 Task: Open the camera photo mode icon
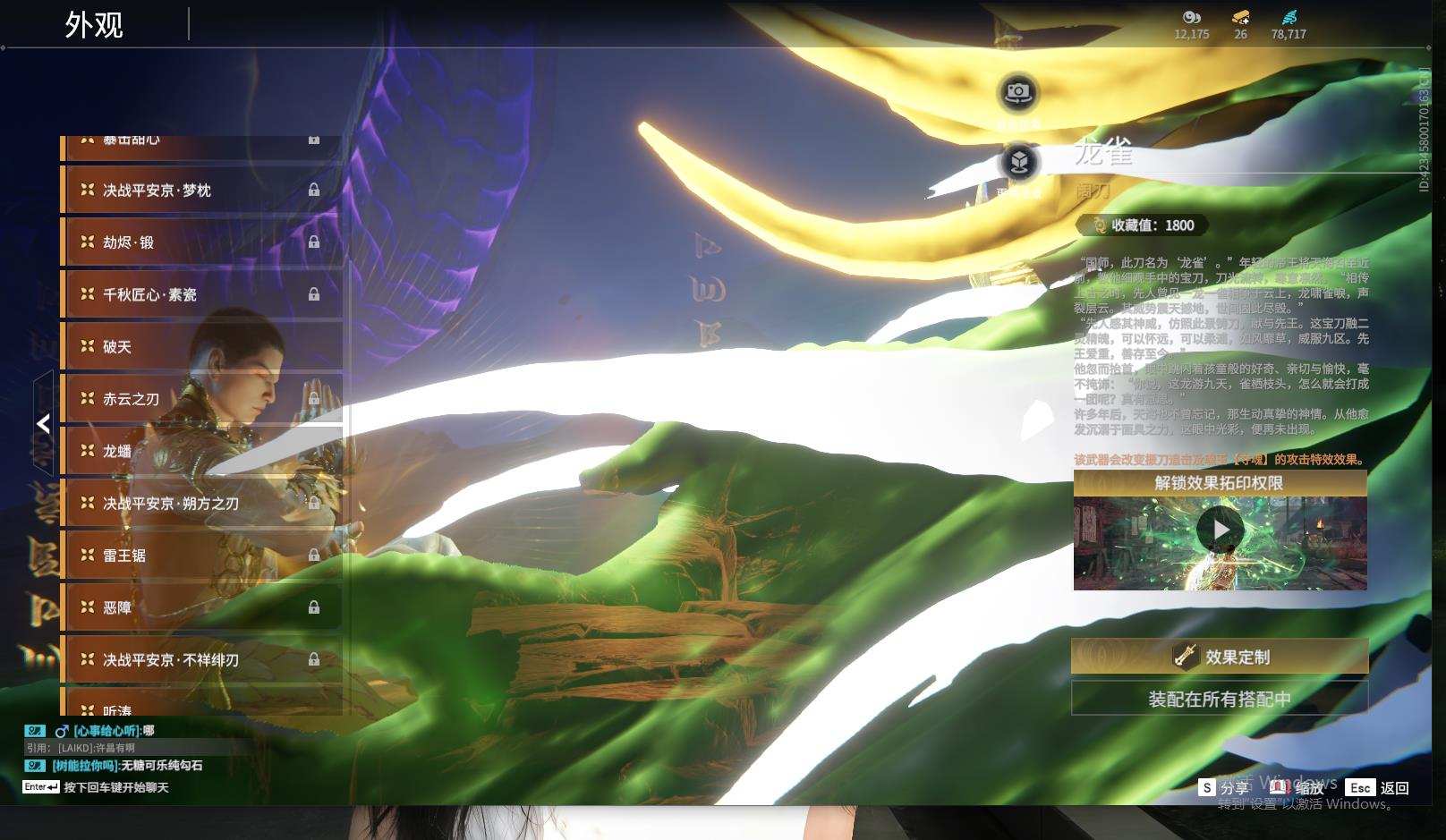click(1017, 92)
